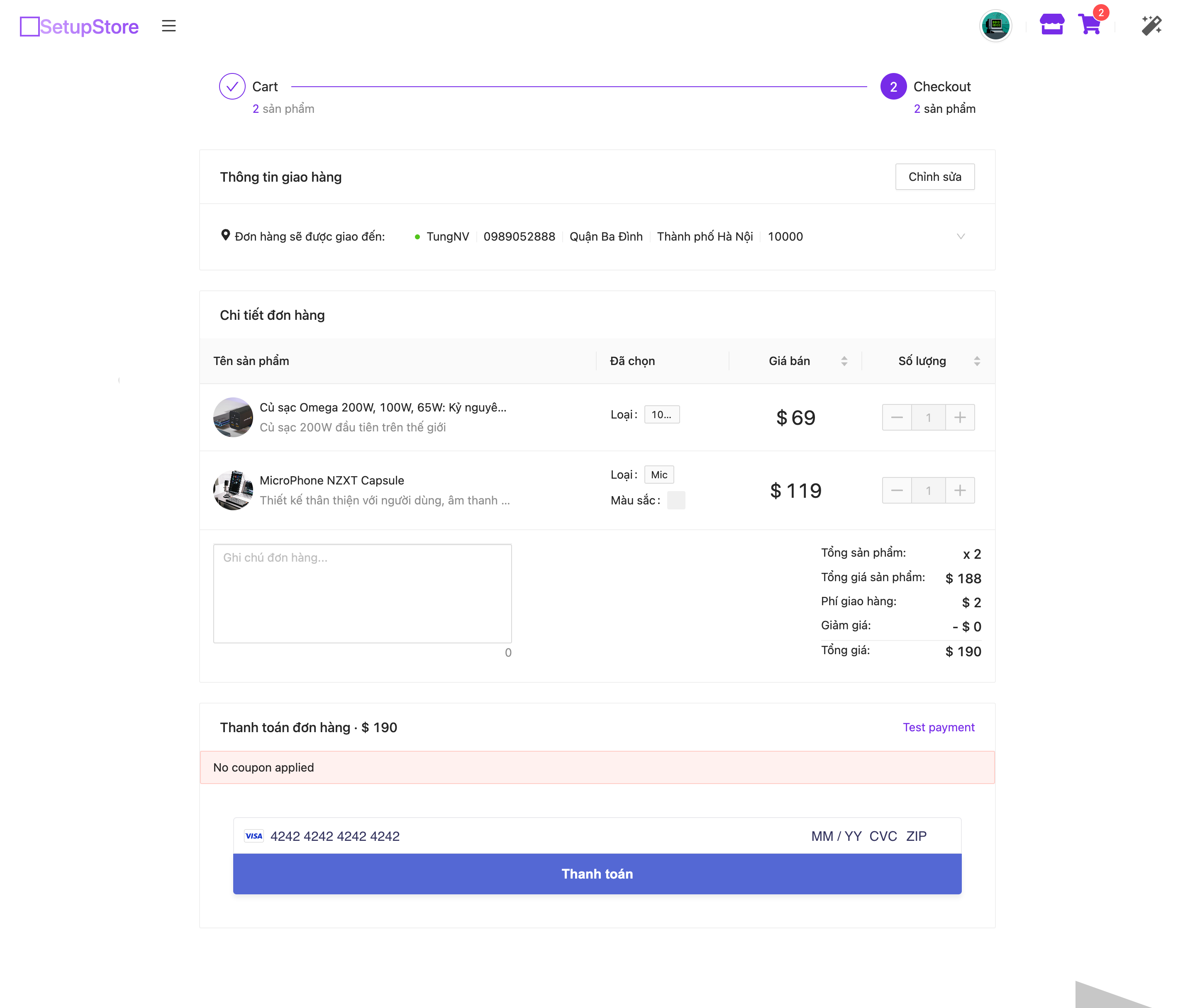Click the Màu sắc color swatch
Screen dimensions: 1195x1008
[x=676, y=501]
